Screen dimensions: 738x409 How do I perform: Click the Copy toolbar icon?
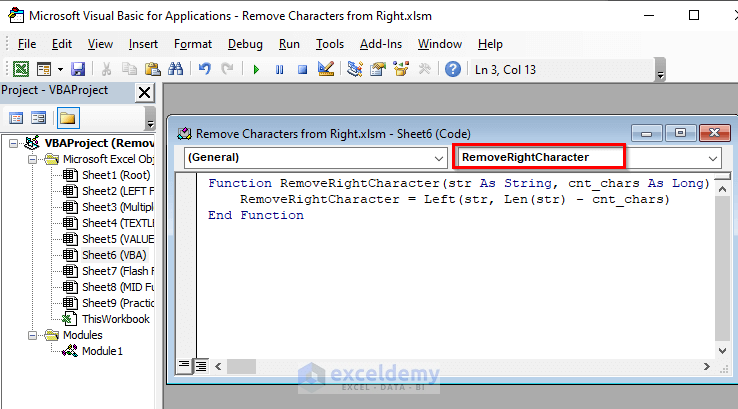pyautogui.click(x=129, y=69)
